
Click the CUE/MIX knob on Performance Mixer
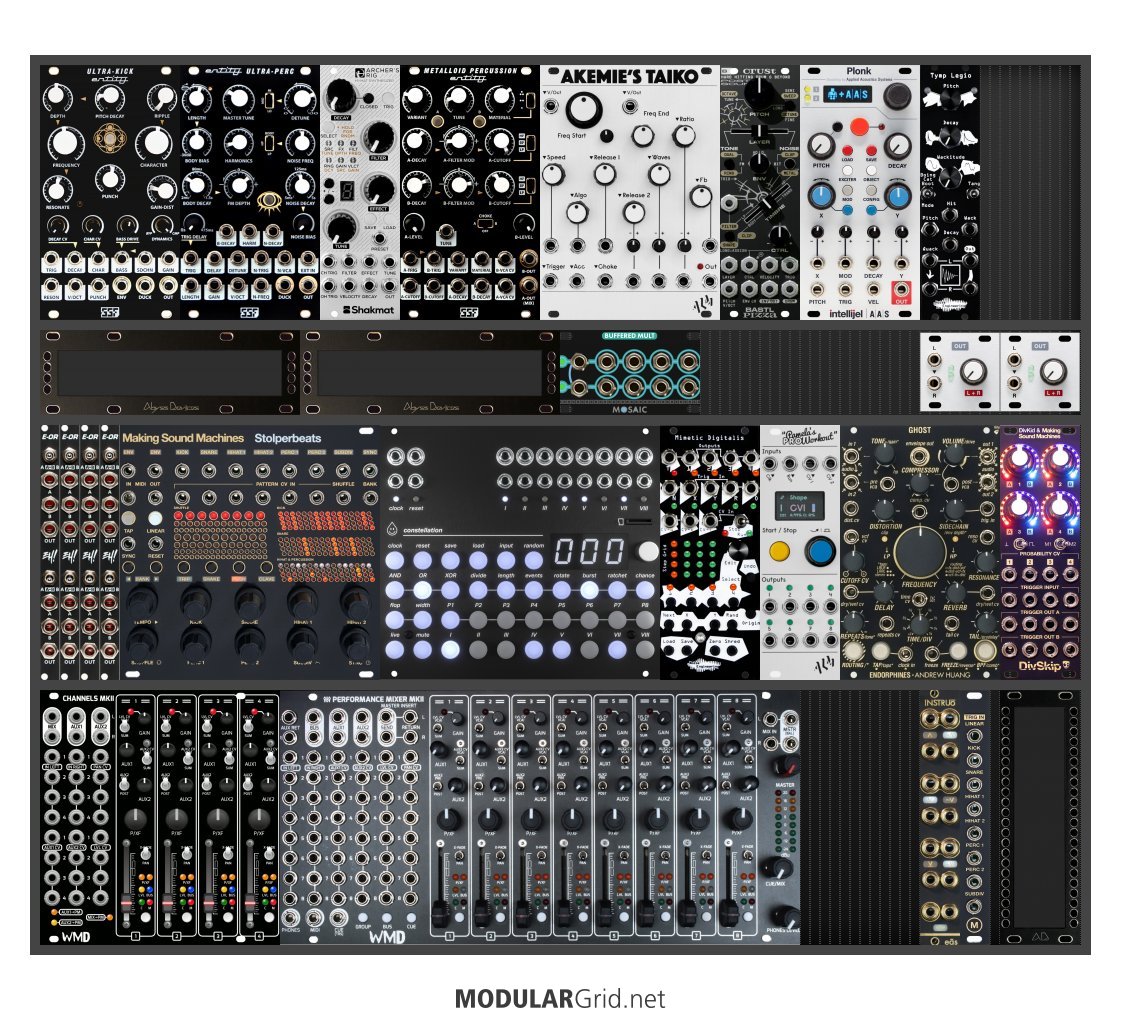[779, 869]
